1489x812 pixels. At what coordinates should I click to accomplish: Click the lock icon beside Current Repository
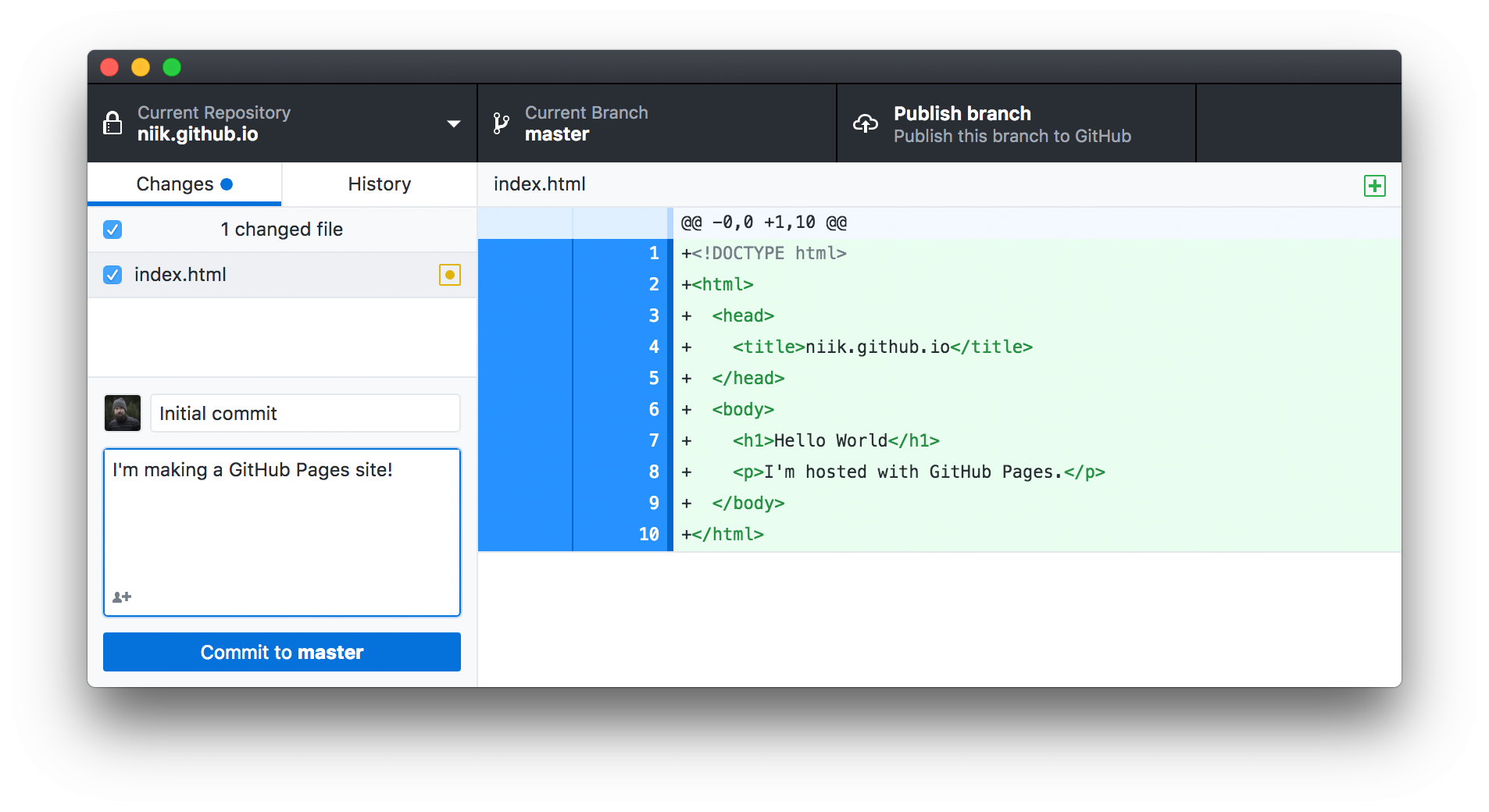point(112,123)
